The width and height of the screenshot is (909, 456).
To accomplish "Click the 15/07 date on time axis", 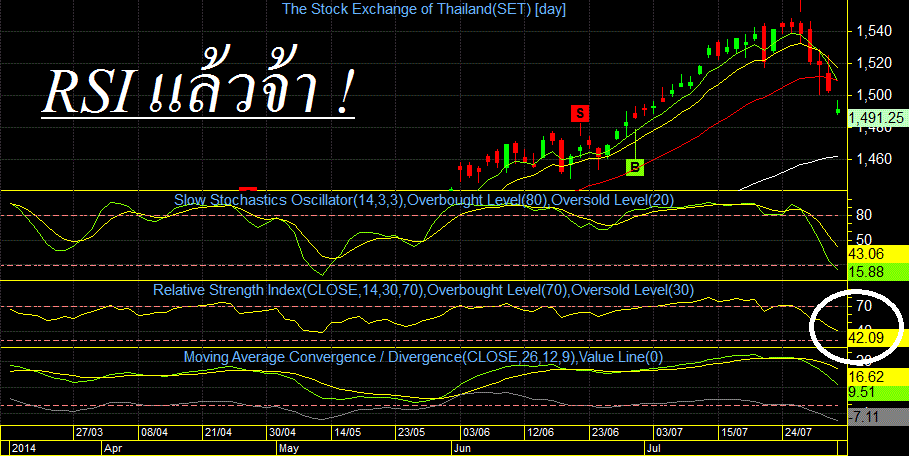I will click(734, 432).
